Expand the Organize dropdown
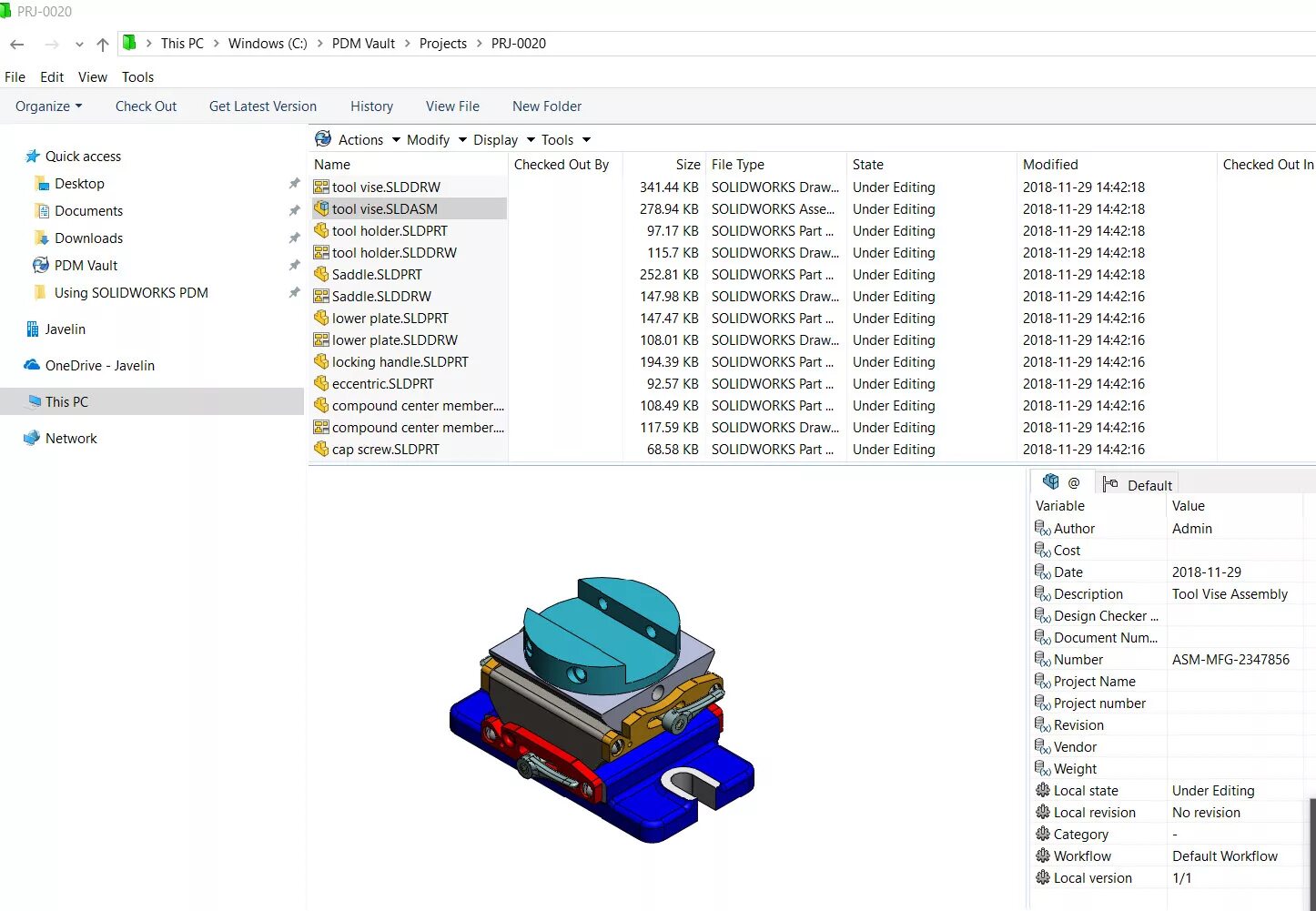This screenshot has height=911, width=1316. point(48,106)
